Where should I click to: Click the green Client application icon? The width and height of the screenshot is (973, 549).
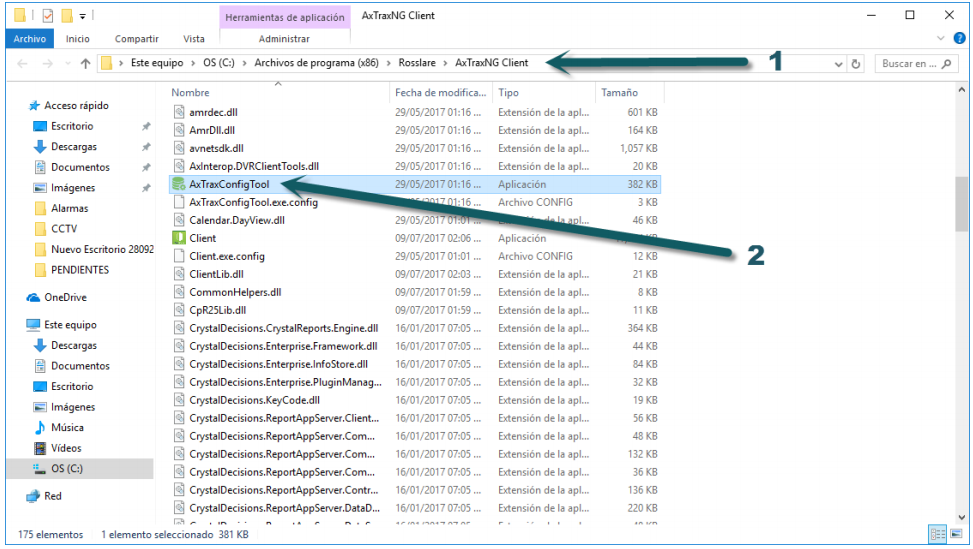[179, 238]
